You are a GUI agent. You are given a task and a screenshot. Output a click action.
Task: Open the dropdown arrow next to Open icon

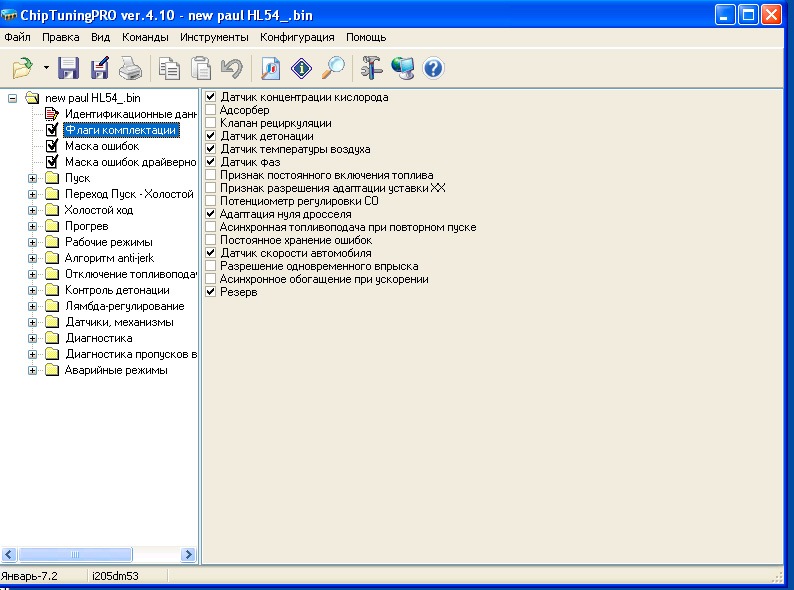pos(46,67)
